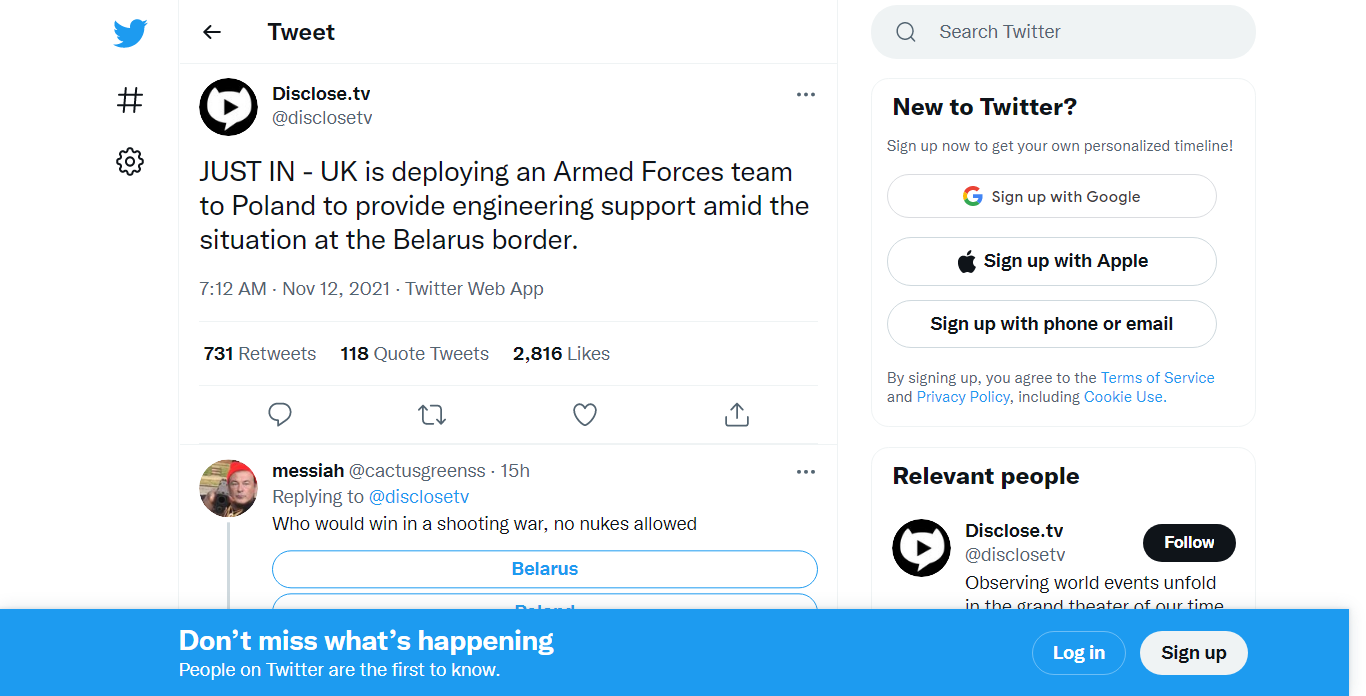
Task: View the 118 Quote Tweets
Action: click(x=414, y=354)
